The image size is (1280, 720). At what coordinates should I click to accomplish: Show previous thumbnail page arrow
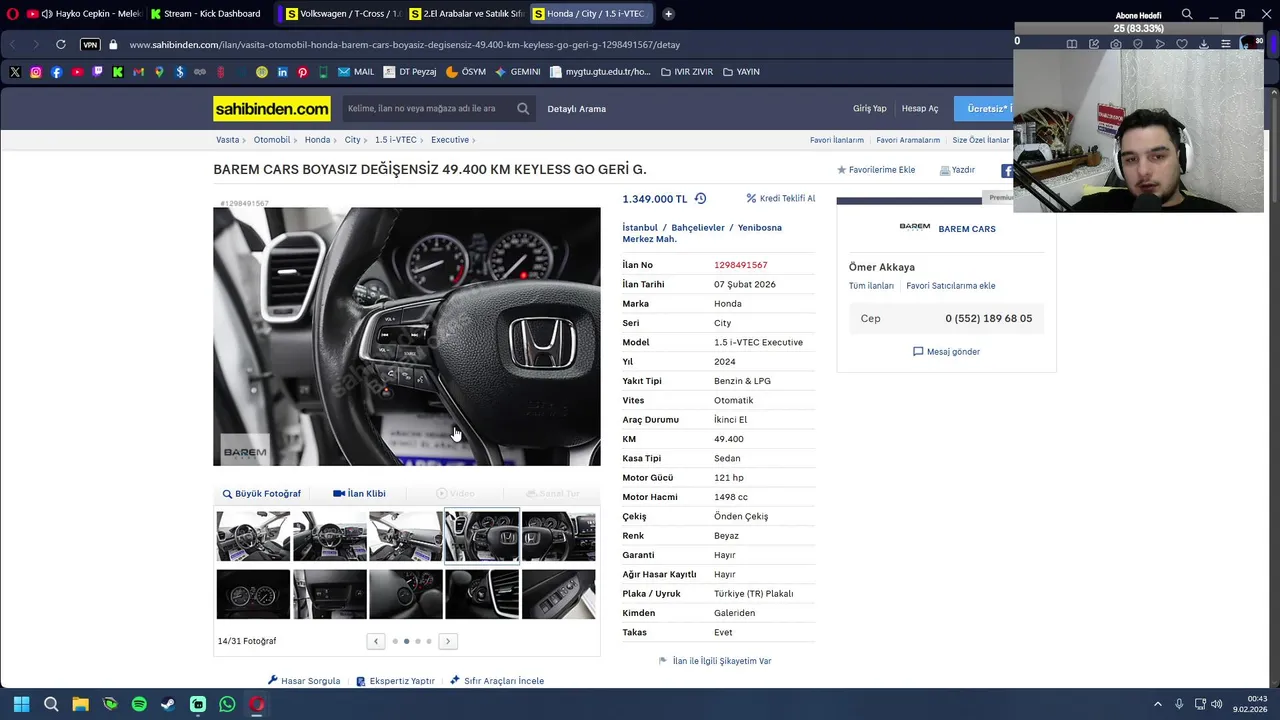pos(376,641)
